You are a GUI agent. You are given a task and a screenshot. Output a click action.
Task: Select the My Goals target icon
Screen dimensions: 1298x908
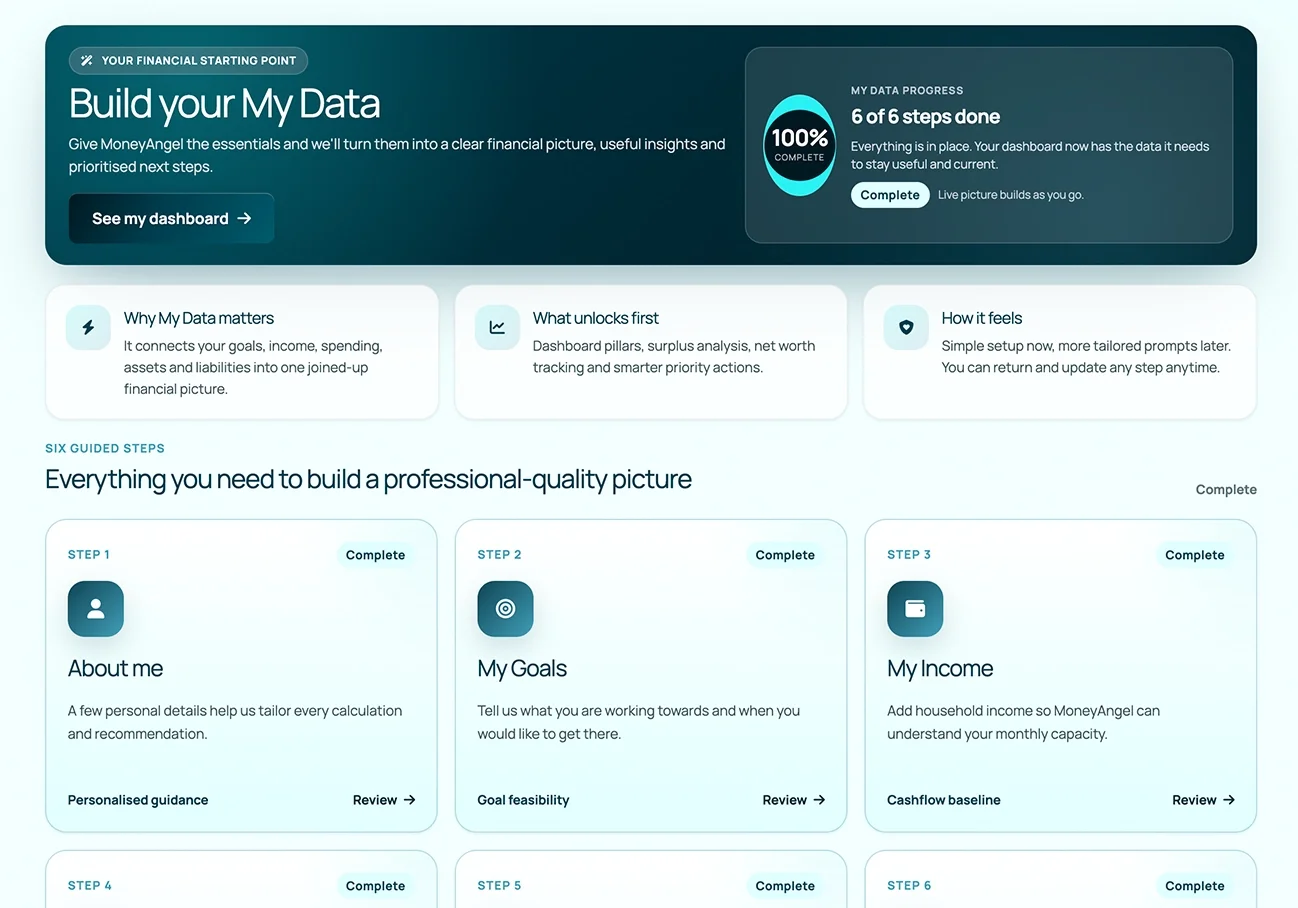point(506,609)
